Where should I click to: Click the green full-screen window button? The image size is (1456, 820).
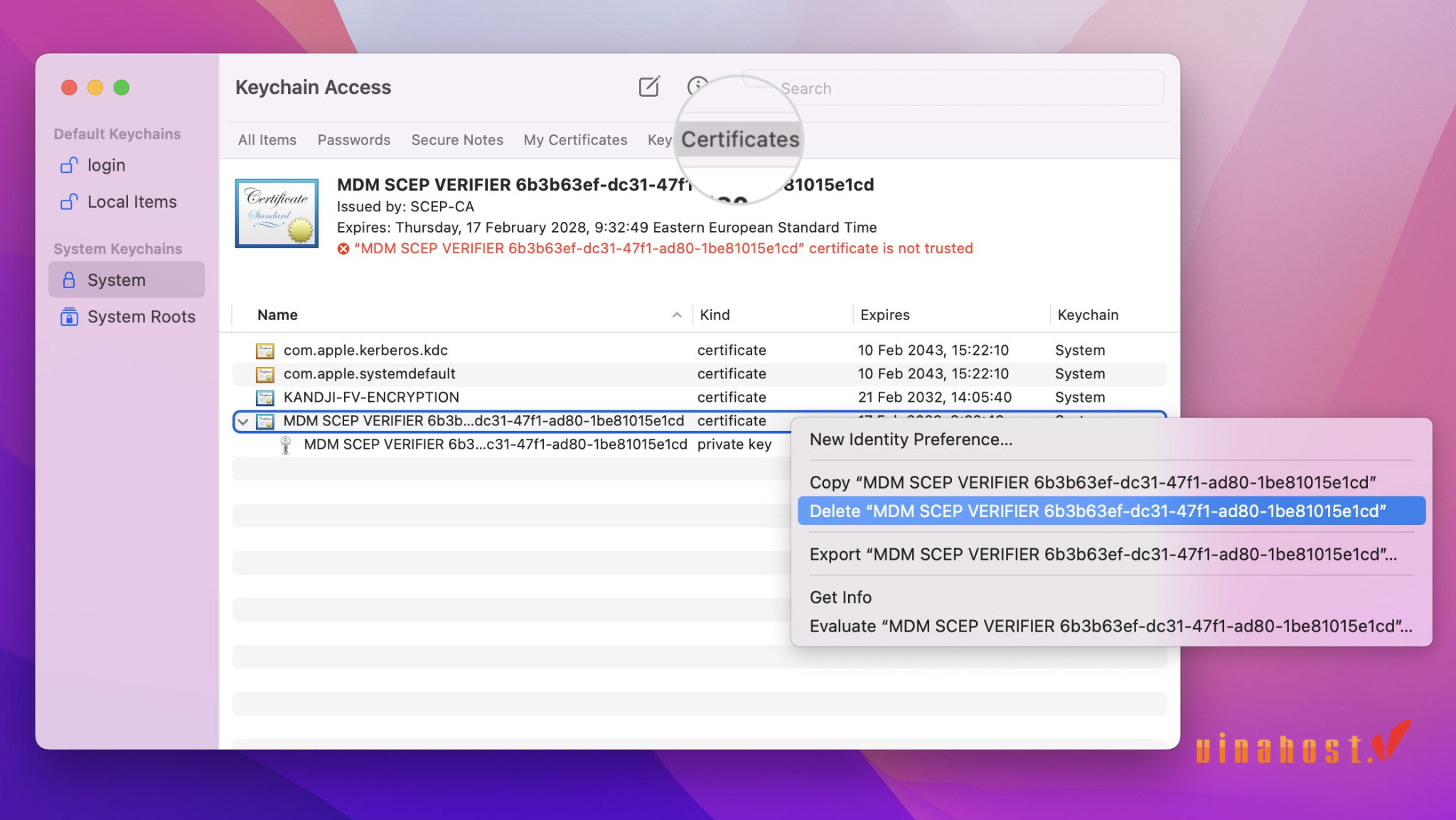click(x=122, y=87)
